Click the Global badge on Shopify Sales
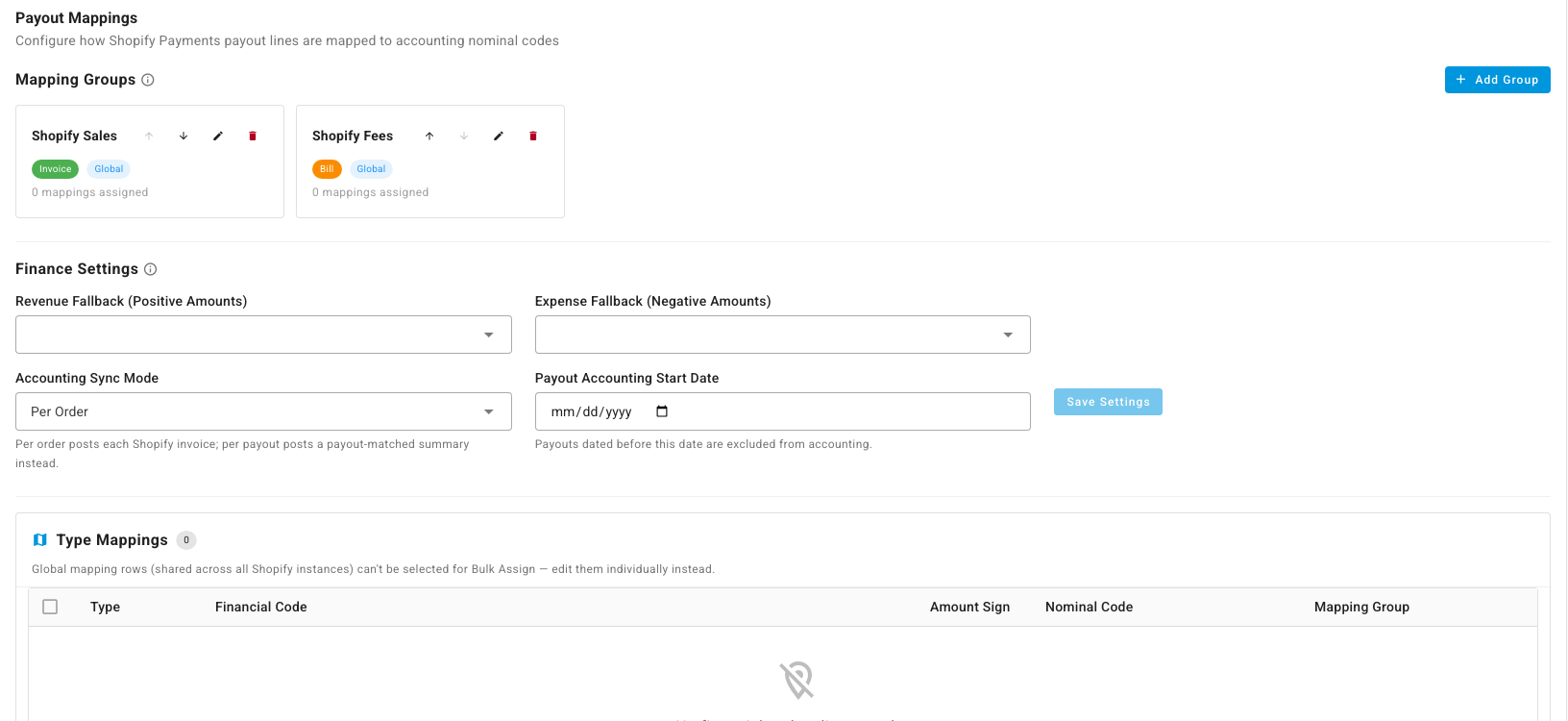Image resolution: width=1568 pixels, height=721 pixels. [109, 169]
